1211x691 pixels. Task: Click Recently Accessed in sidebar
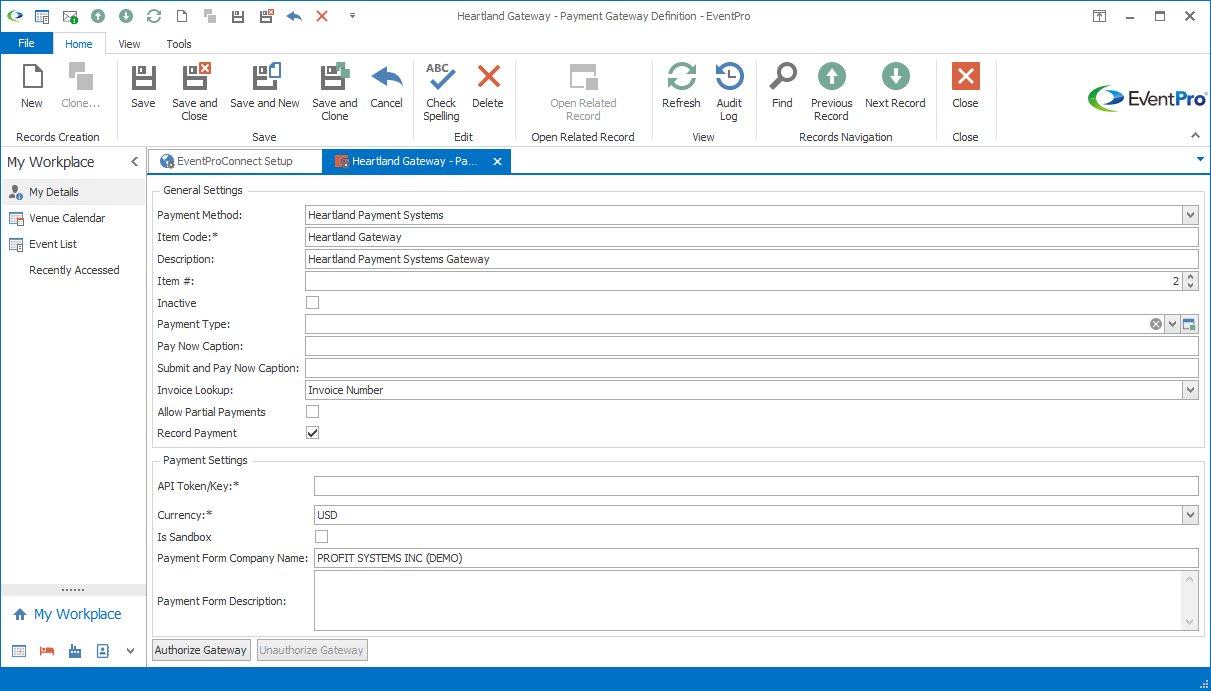[74, 270]
